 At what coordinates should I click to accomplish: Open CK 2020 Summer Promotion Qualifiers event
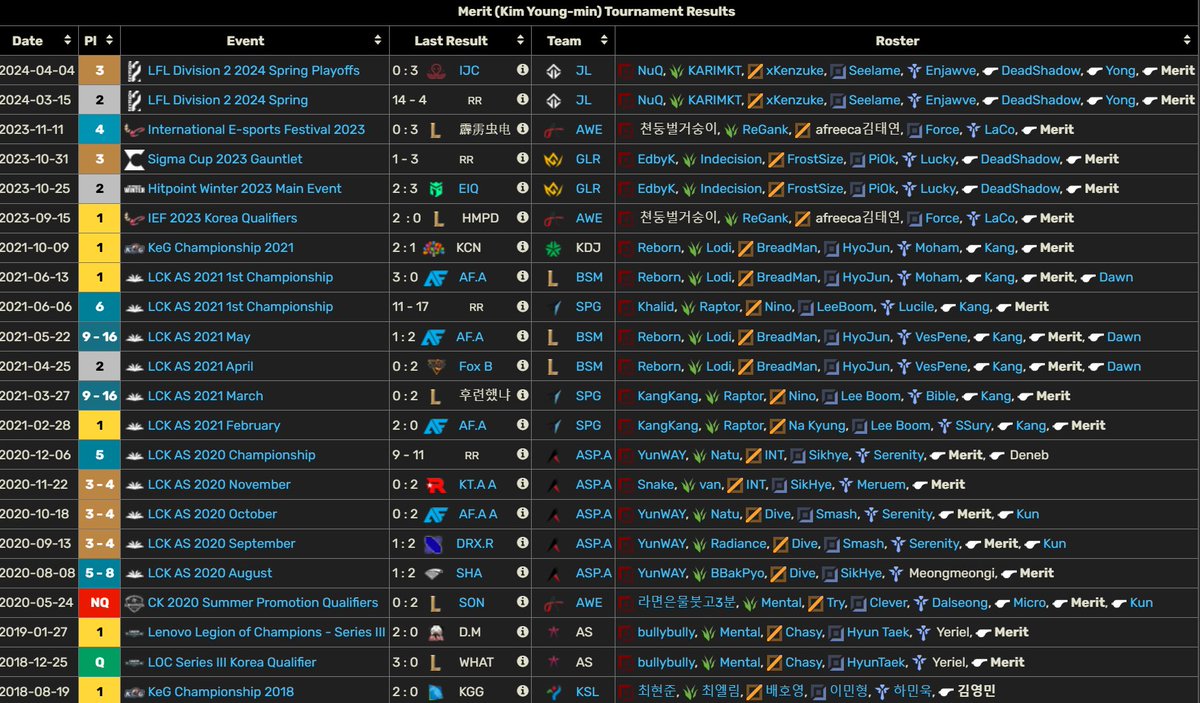click(x=263, y=603)
